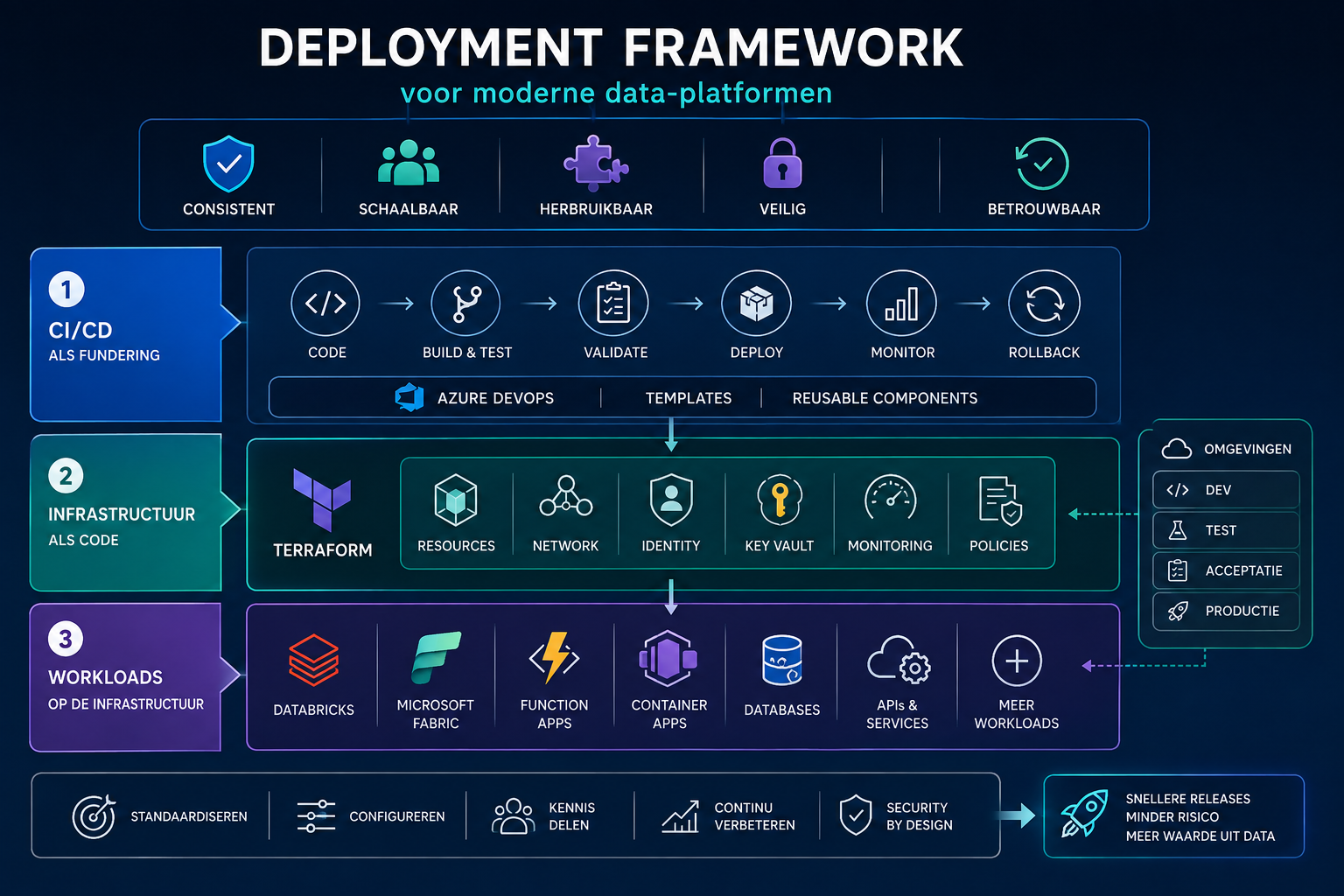Select the Microsoft Fabric logo icon

click(x=436, y=658)
